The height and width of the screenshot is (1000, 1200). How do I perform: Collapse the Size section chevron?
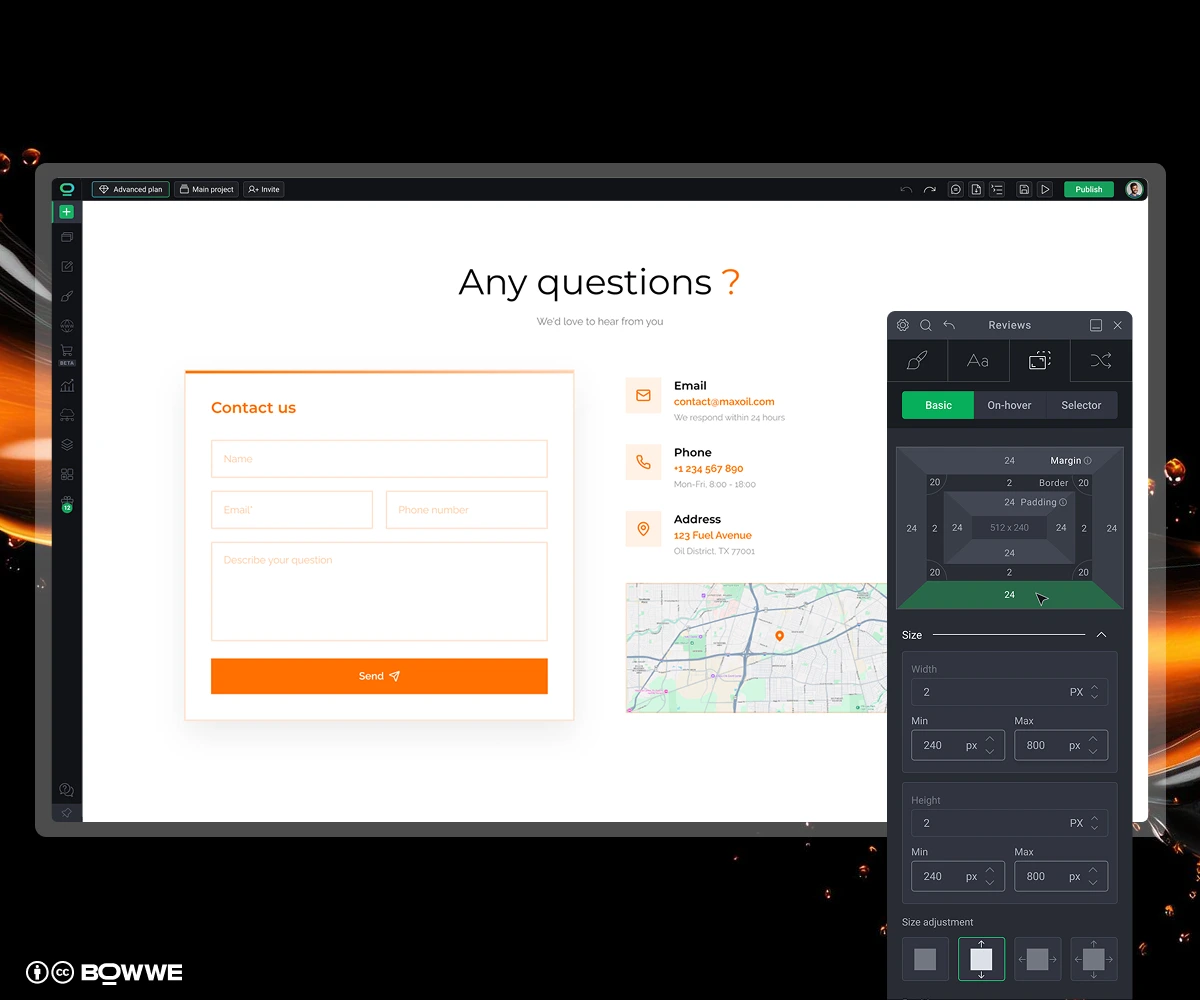1101,635
